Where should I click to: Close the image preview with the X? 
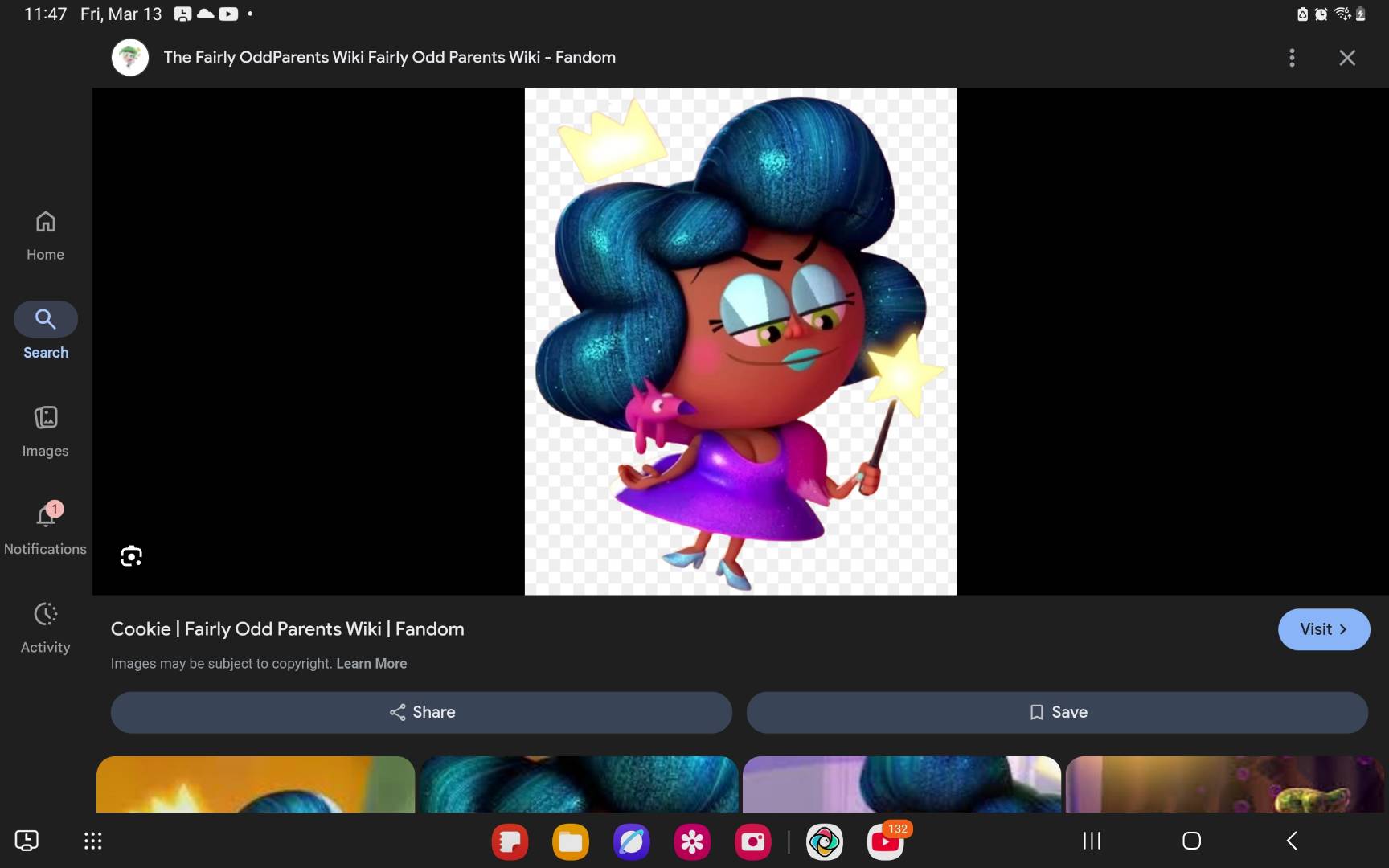(x=1347, y=58)
